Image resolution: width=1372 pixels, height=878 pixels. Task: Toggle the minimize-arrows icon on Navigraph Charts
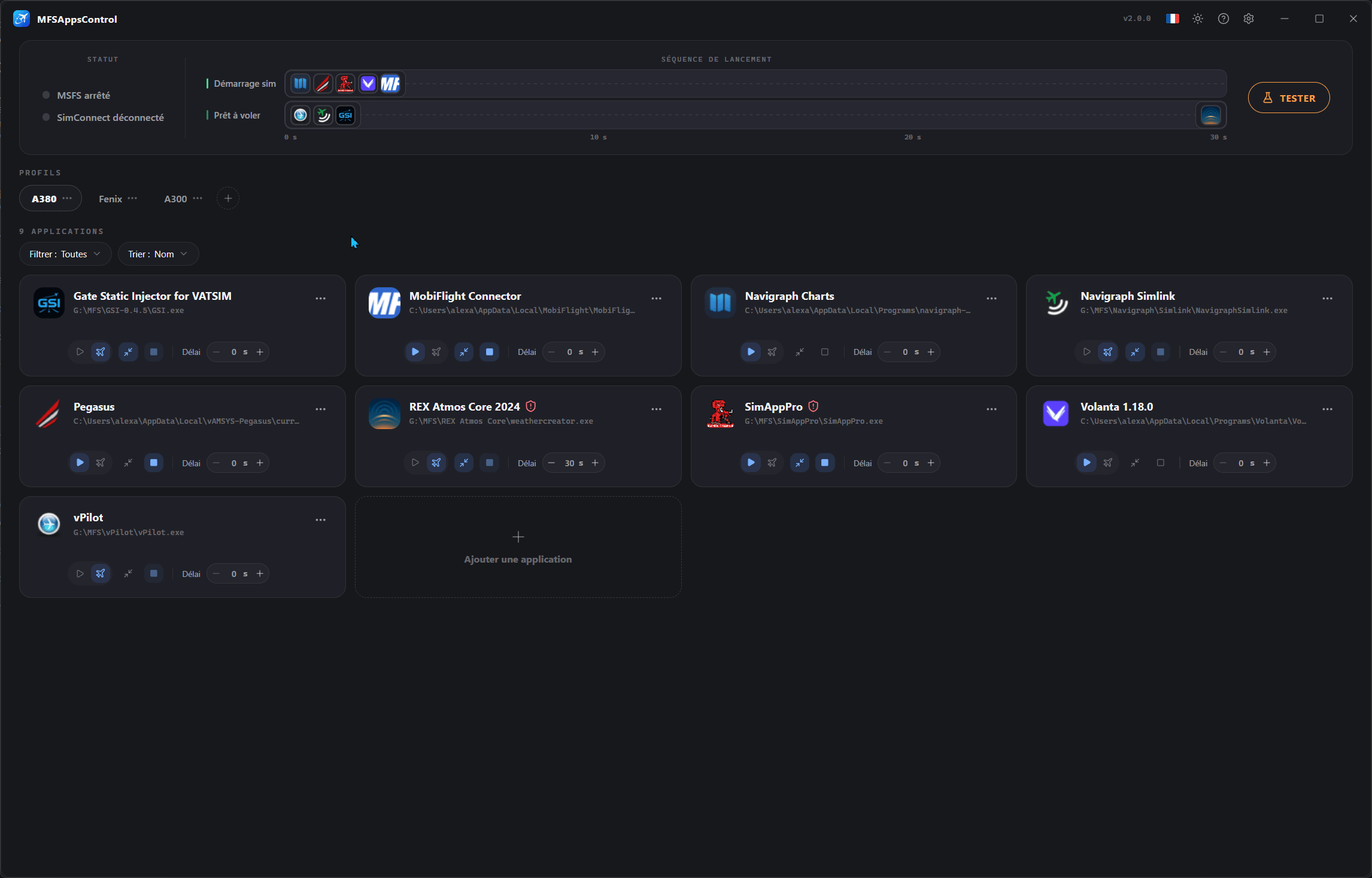click(800, 352)
